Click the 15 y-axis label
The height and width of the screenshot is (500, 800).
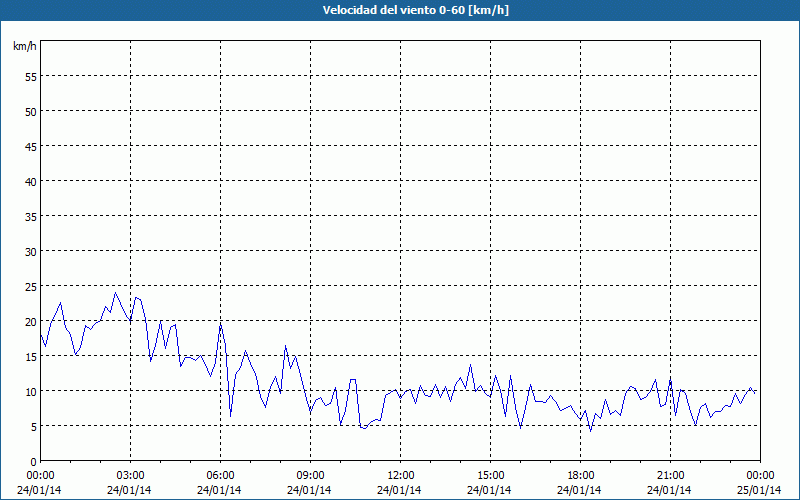coord(31,357)
